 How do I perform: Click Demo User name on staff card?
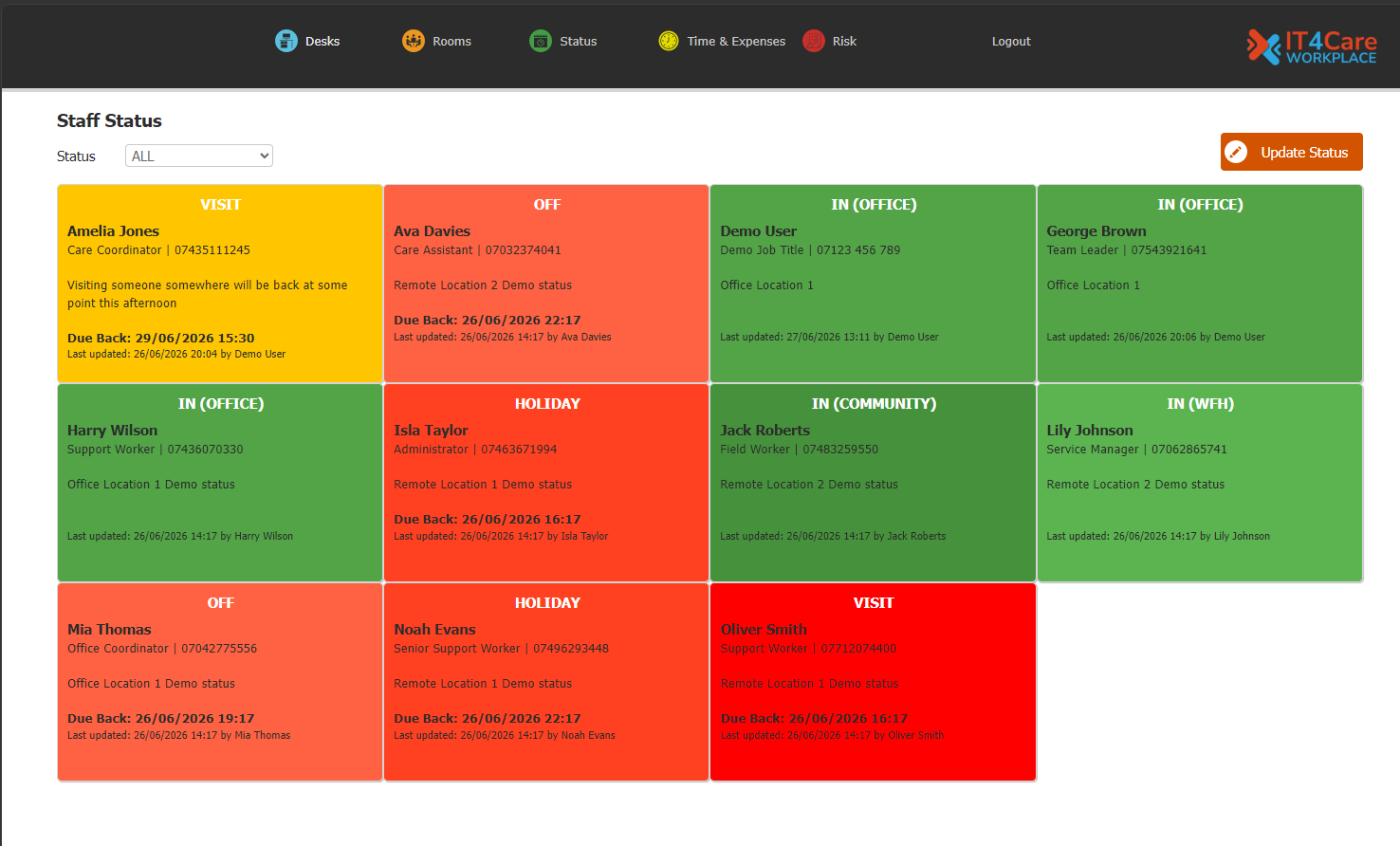[x=758, y=231]
